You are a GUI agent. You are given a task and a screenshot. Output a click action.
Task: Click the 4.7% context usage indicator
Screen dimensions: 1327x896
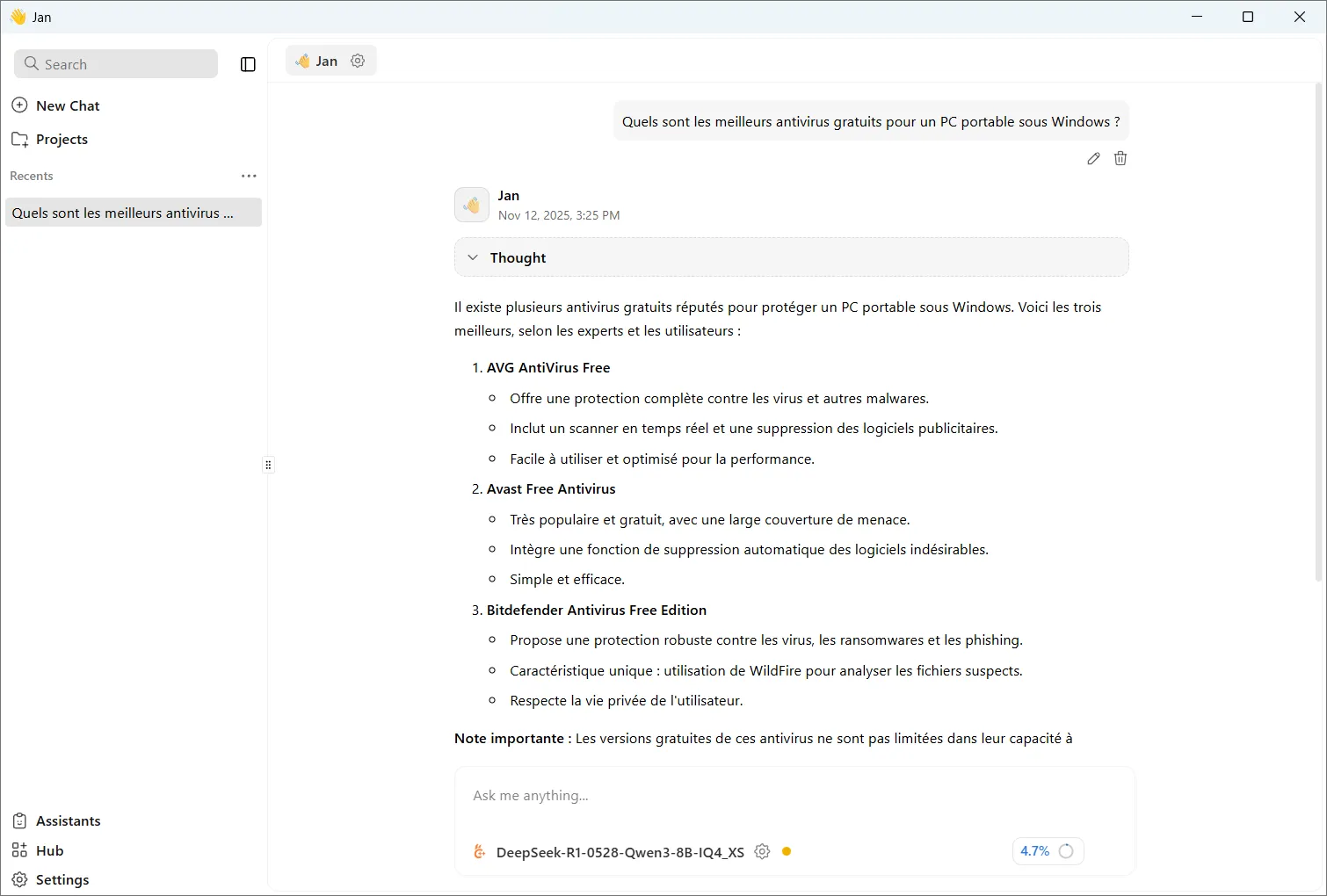pyautogui.click(x=1047, y=851)
